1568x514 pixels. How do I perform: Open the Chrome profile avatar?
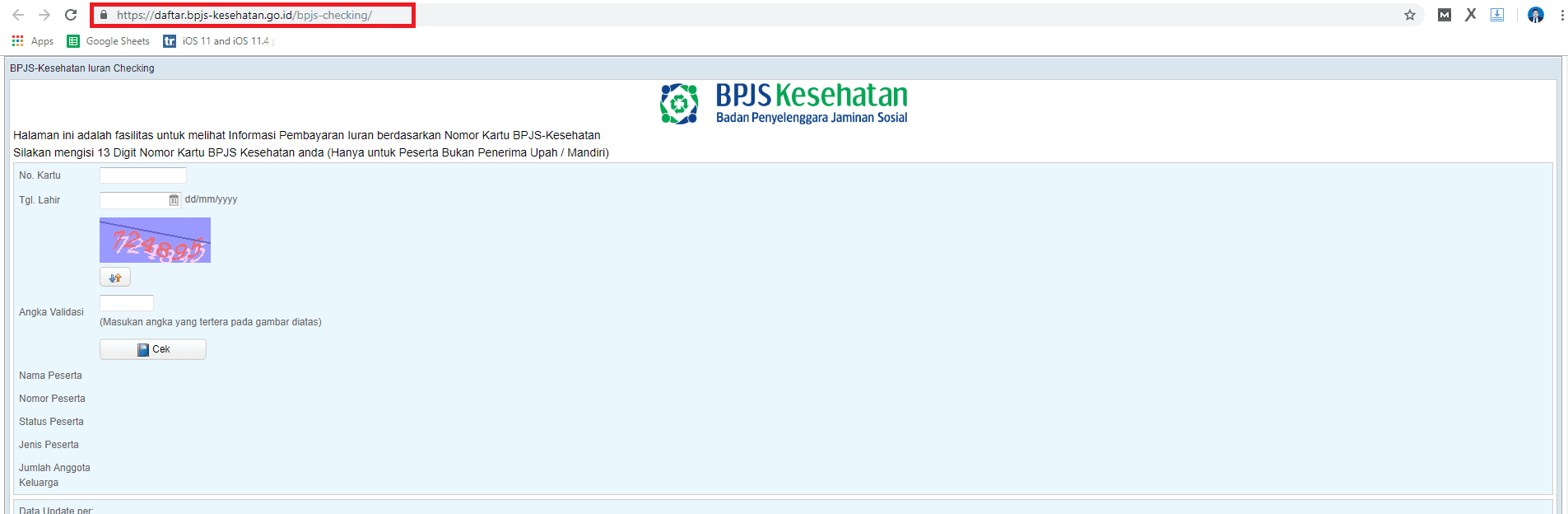coord(1536,15)
